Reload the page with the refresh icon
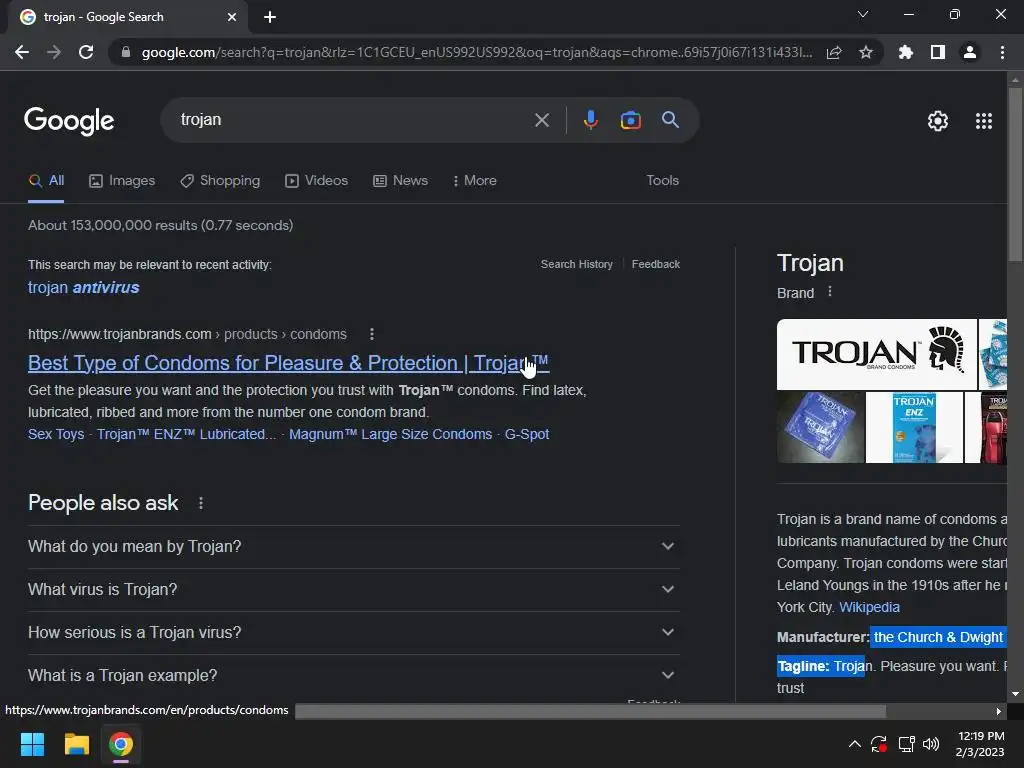The image size is (1024, 768). click(86, 52)
